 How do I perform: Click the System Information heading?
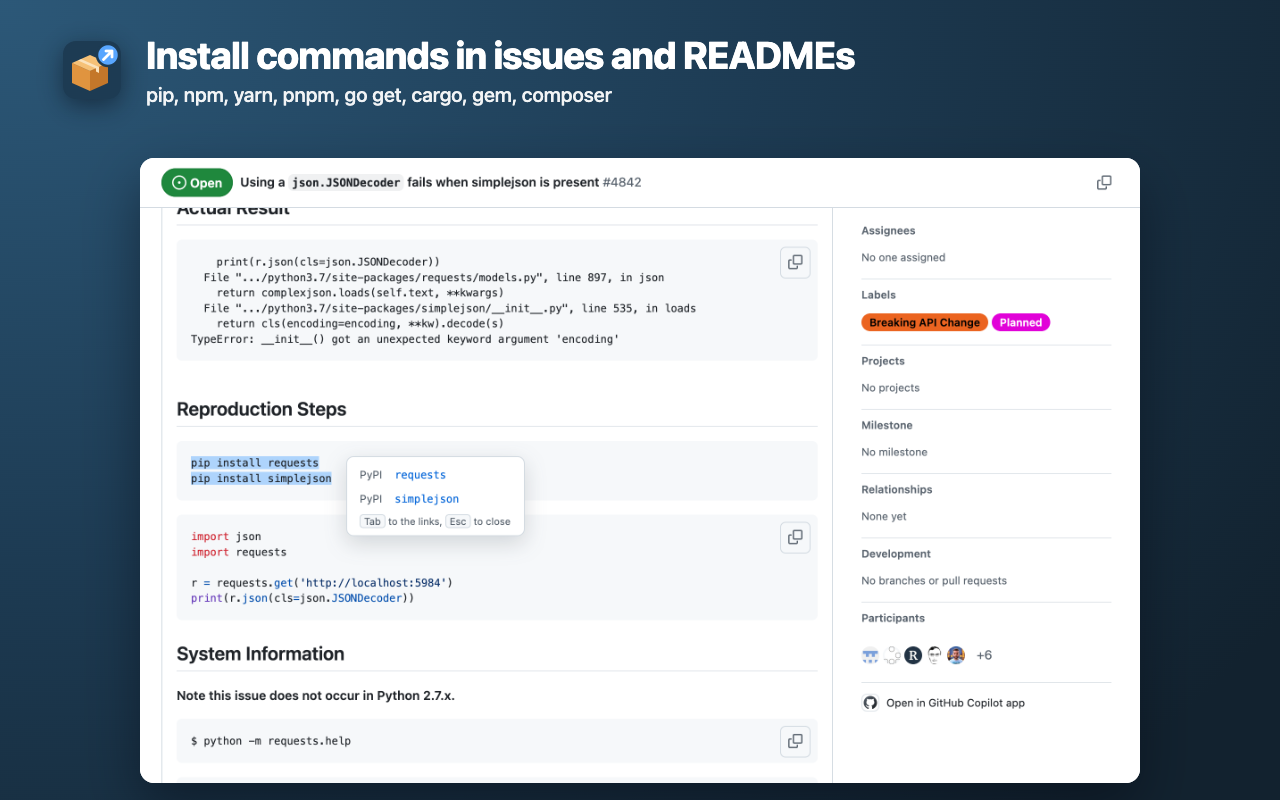261,654
